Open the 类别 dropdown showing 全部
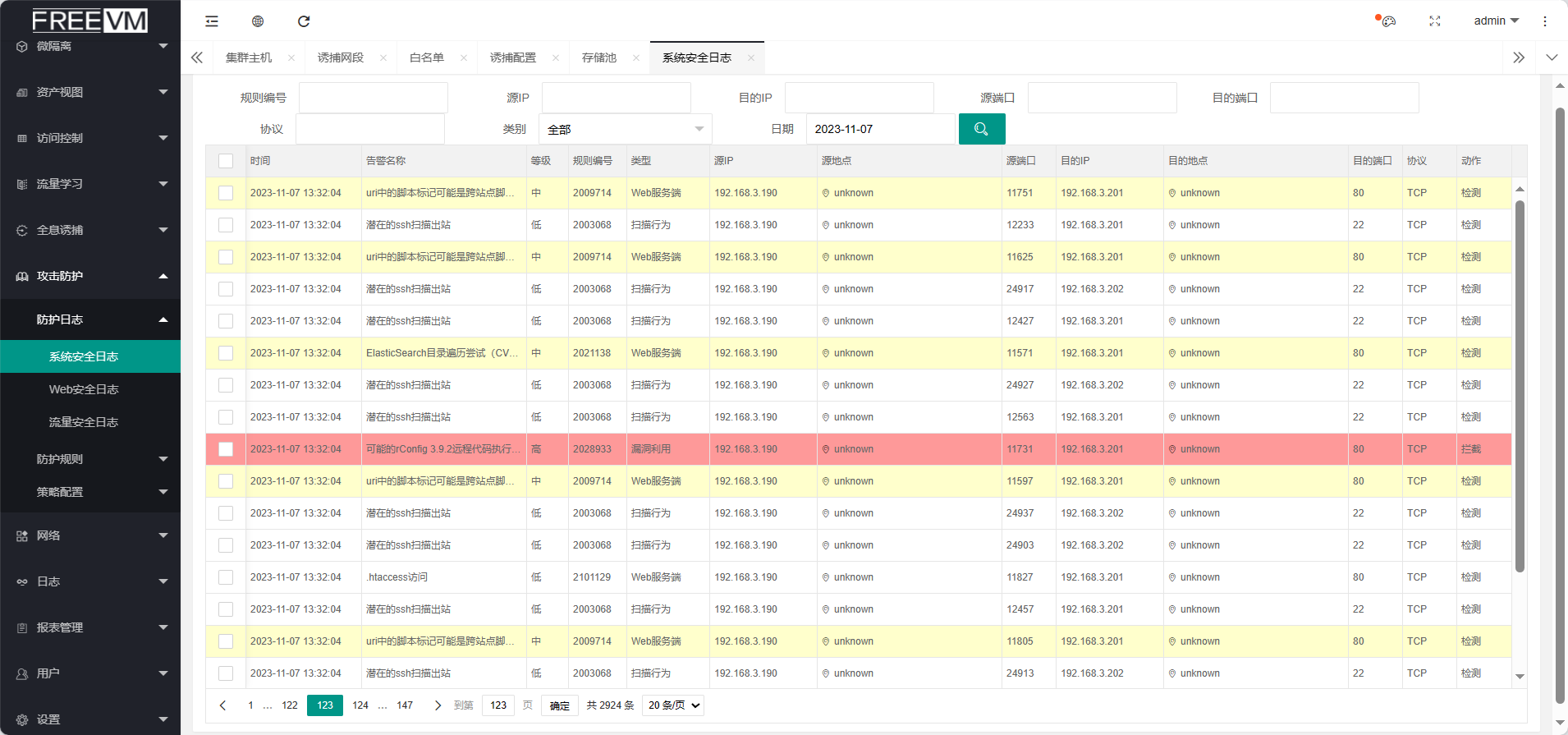This screenshot has width=1568, height=735. [626, 129]
